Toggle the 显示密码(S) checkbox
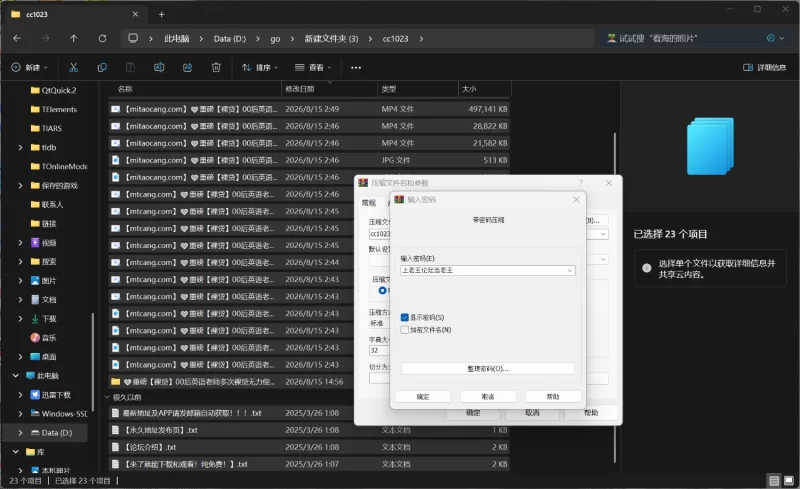 tap(405, 317)
